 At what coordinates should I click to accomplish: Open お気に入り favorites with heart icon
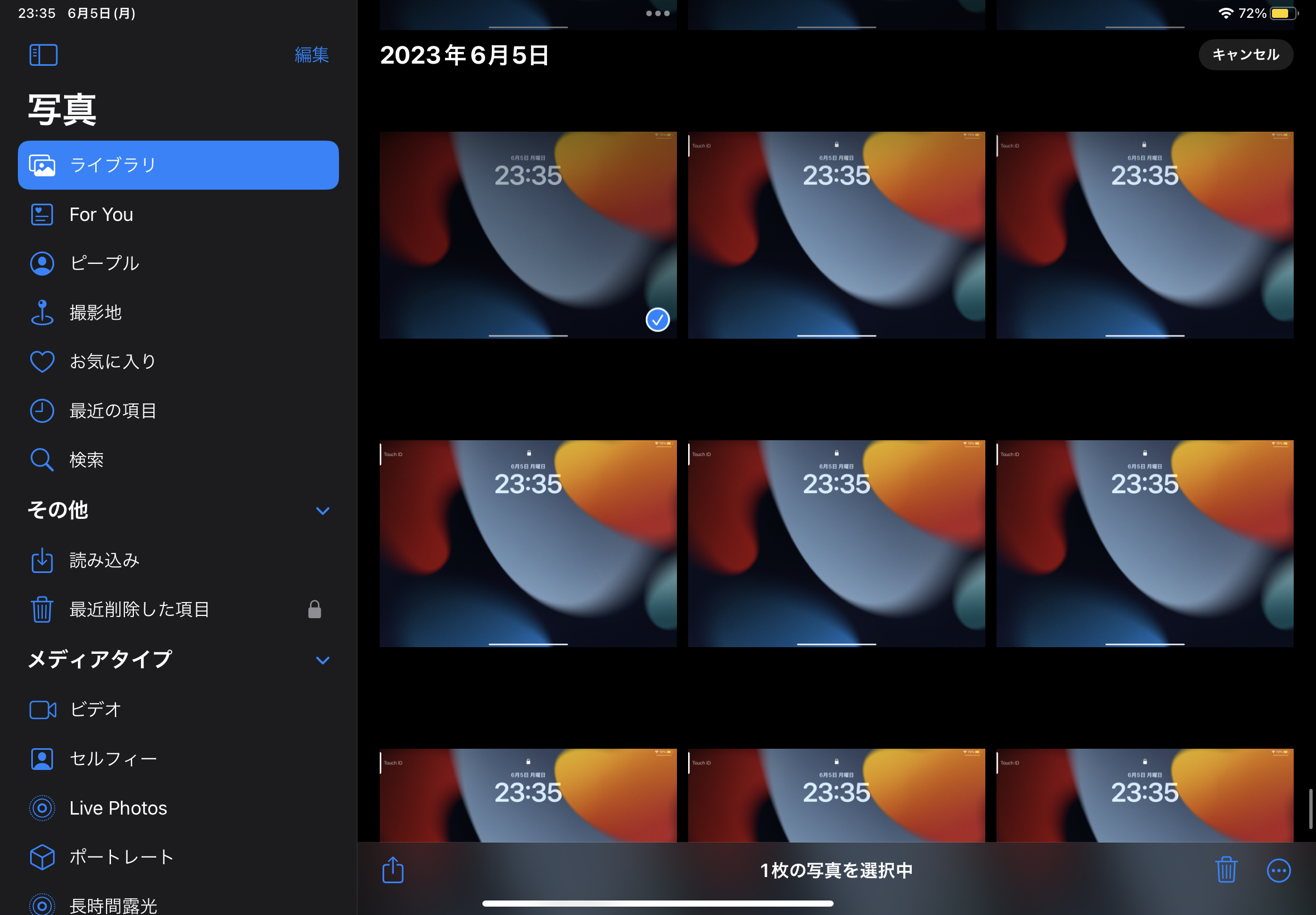[112, 361]
